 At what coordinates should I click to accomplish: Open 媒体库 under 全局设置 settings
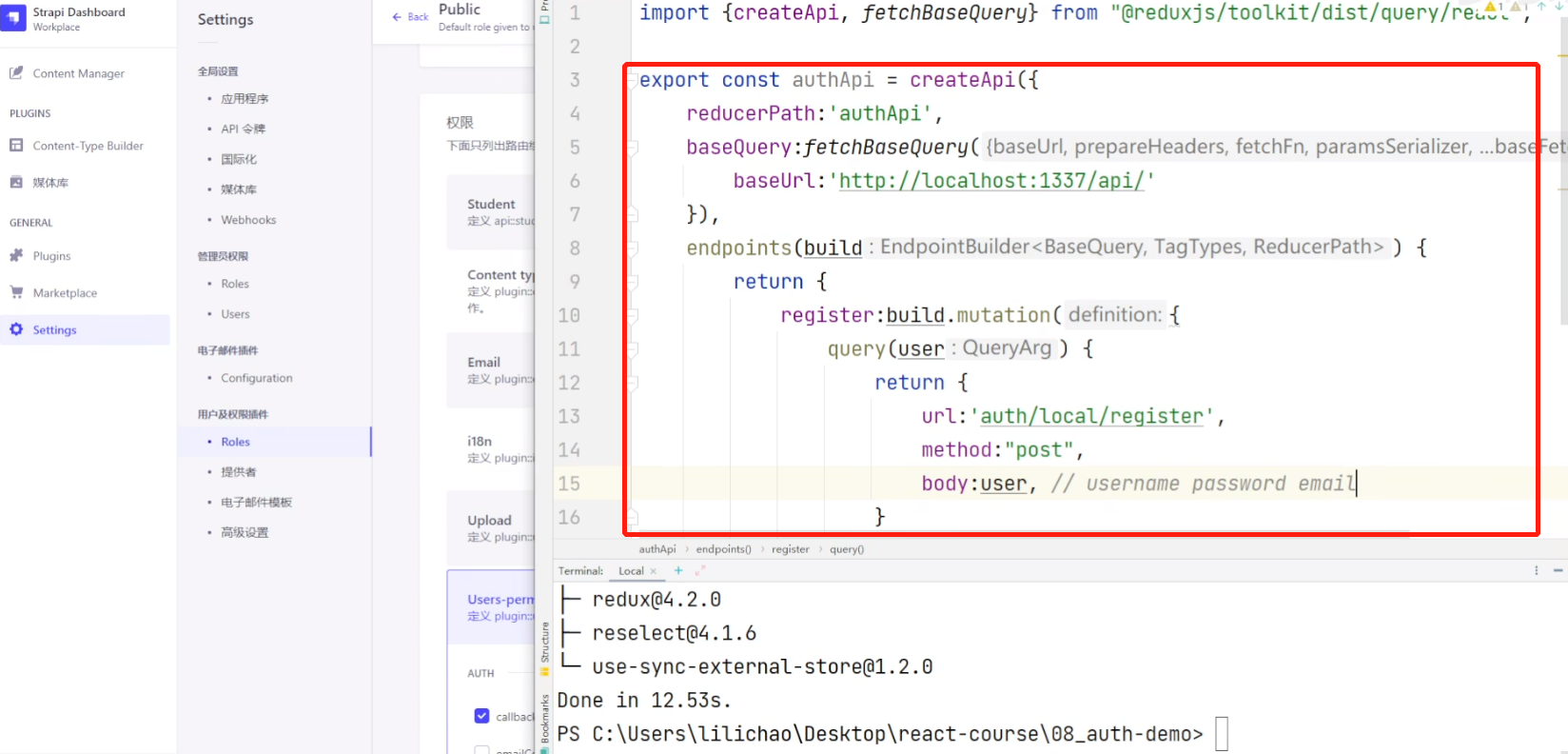(x=239, y=189)
